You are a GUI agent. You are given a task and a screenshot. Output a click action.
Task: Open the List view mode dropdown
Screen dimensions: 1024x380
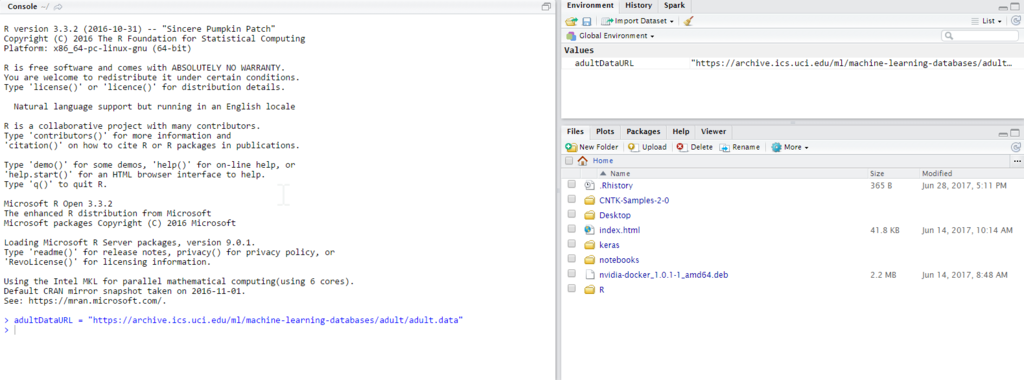coord(987,21)
